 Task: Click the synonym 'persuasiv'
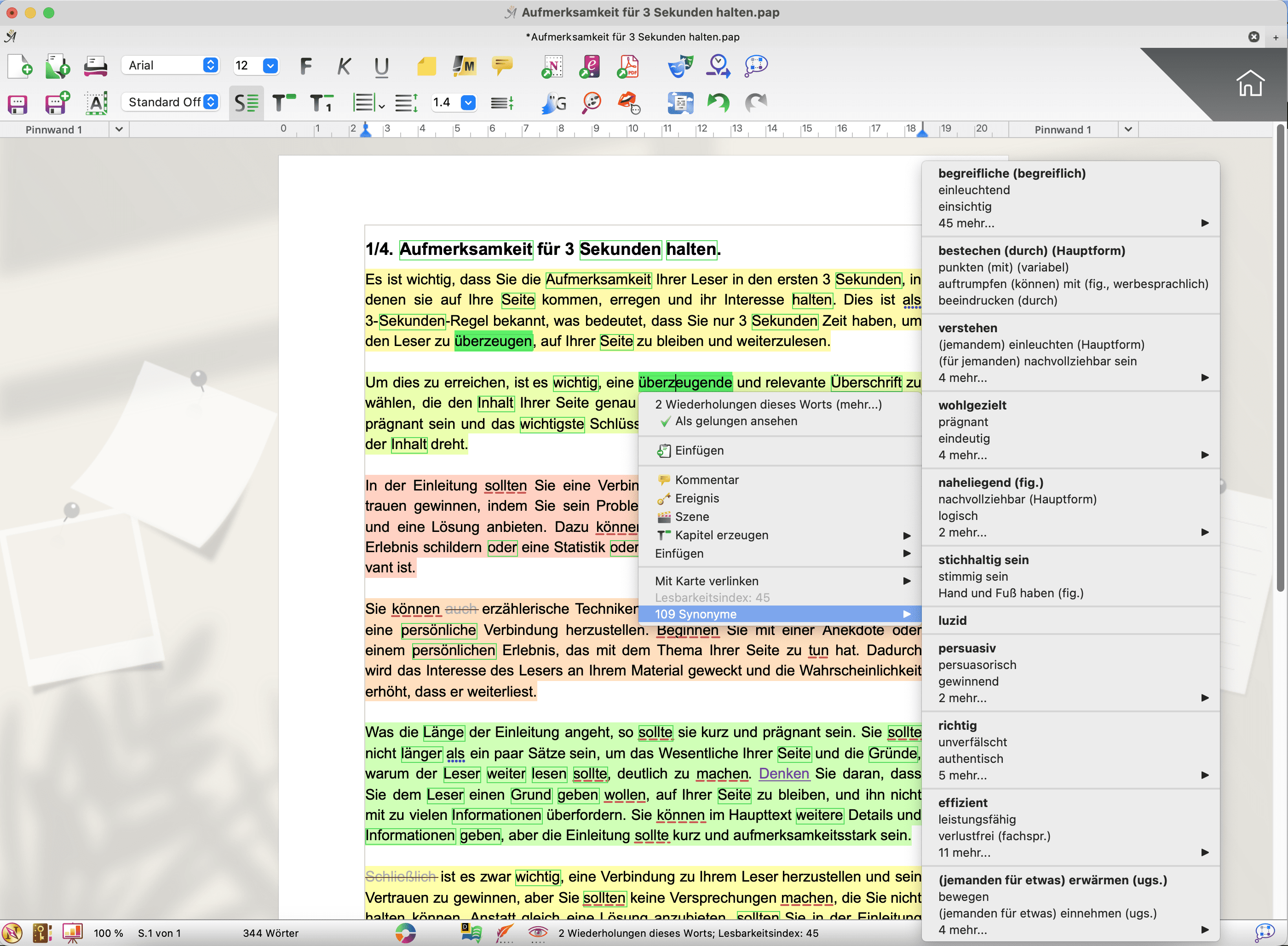click(966, 648)
